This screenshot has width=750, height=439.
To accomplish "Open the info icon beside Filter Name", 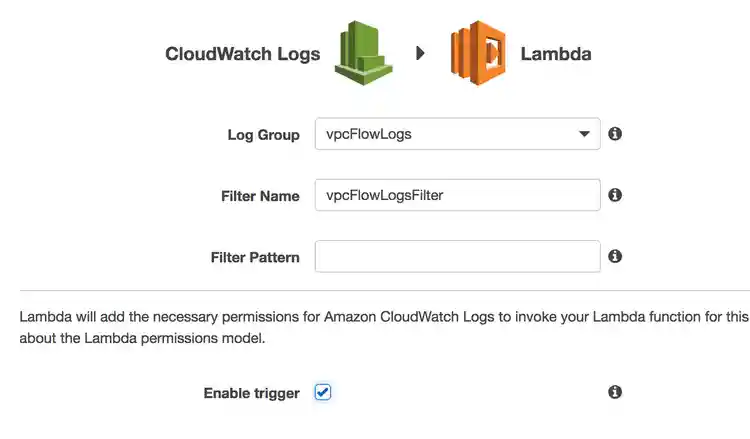I will [x=615, y=195].
